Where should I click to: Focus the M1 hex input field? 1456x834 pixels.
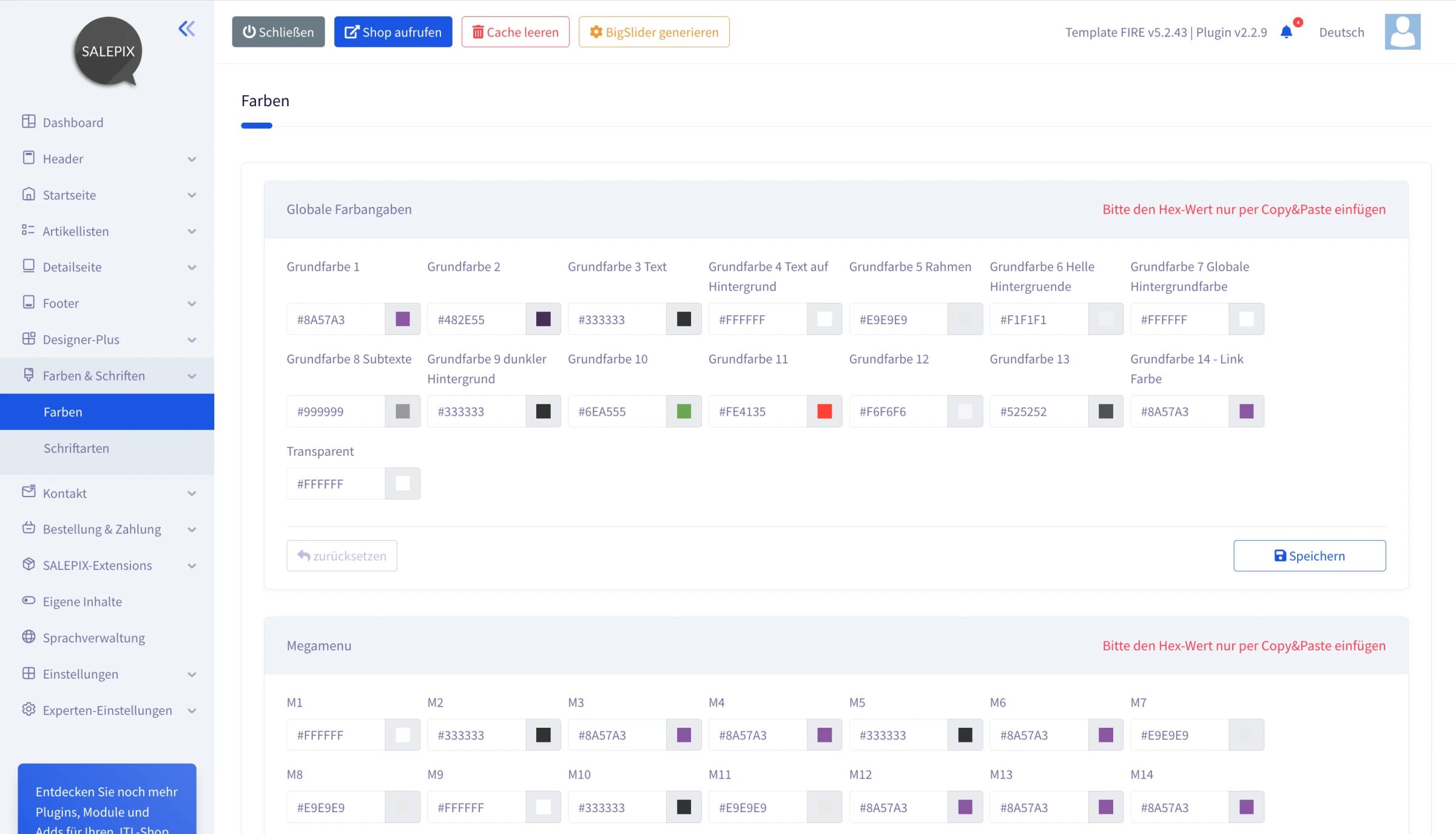[x=336, y=735]
